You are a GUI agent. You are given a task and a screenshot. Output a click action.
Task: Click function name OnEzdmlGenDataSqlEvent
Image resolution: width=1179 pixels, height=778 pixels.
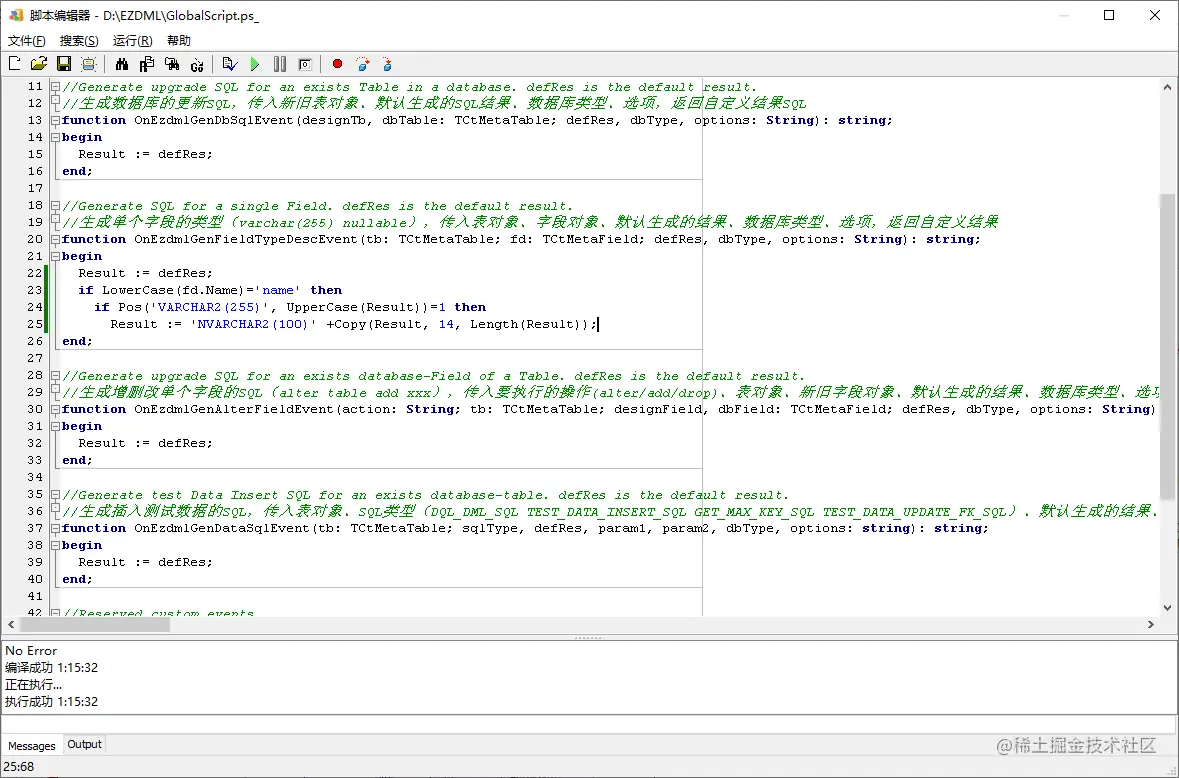tap(222, 528)
